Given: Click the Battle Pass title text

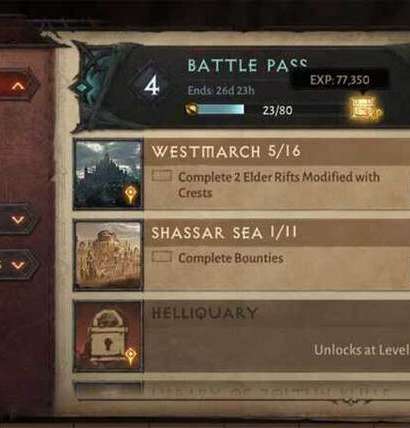Looking at the screenshot, I should 247,65.
